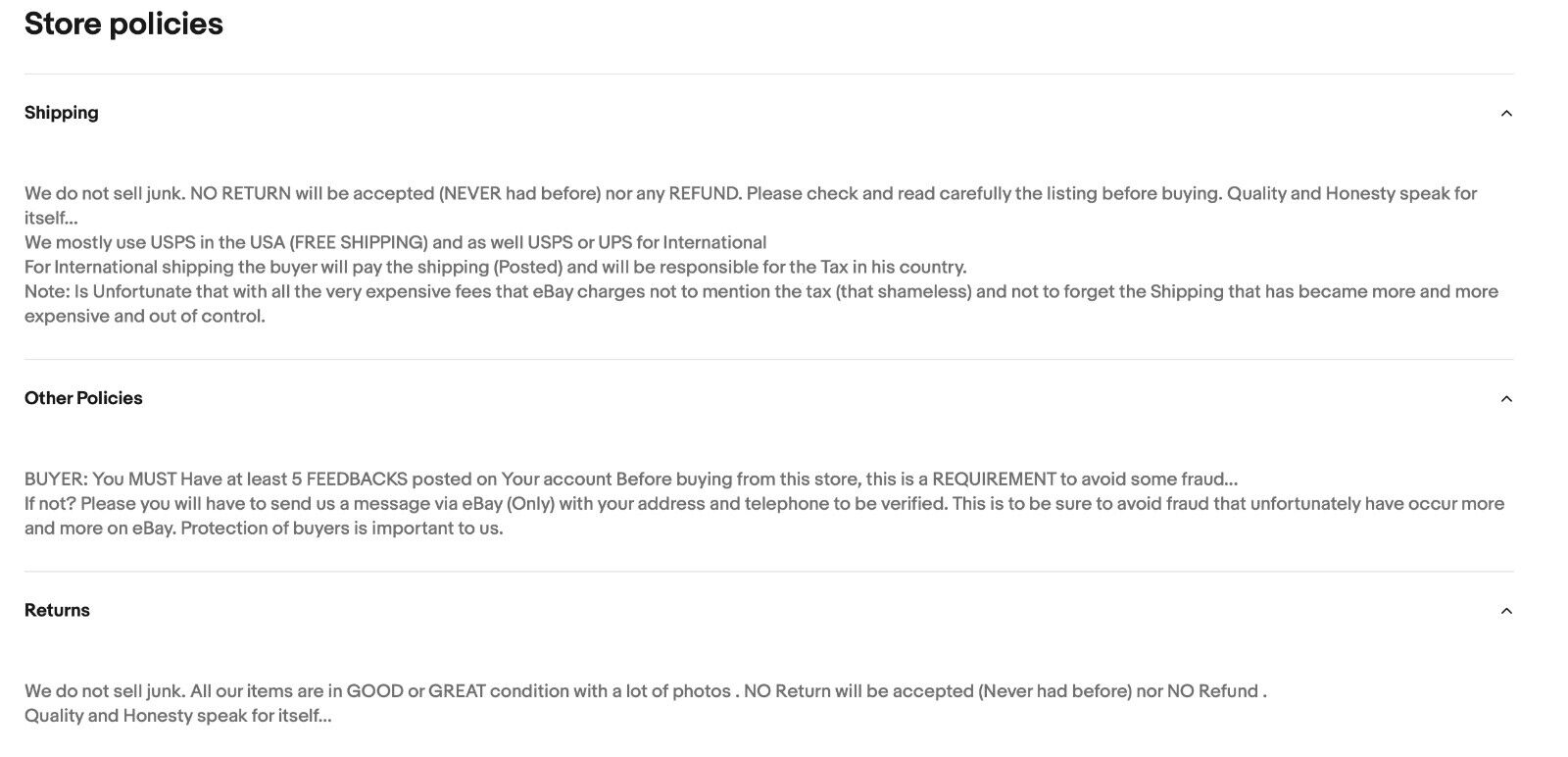This screenshot has height=757, width=1568.
Task: Click the 'If not? Please you will' line
Action: [764, 503]
